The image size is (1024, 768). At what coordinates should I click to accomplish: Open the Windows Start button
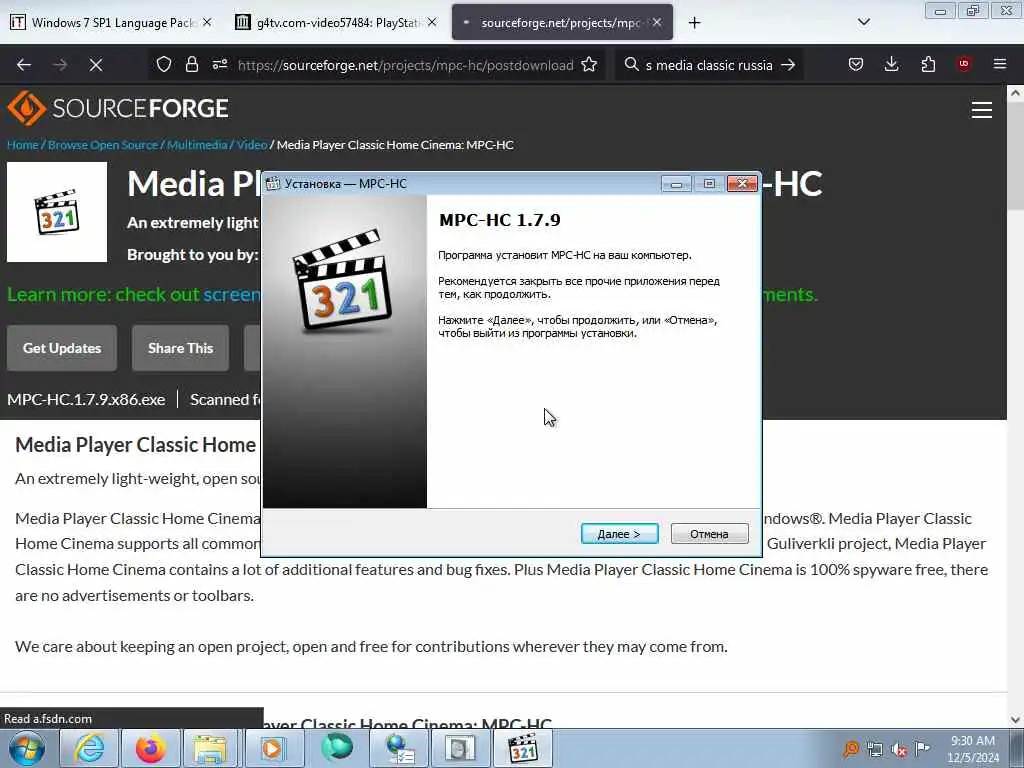(27, 748)
